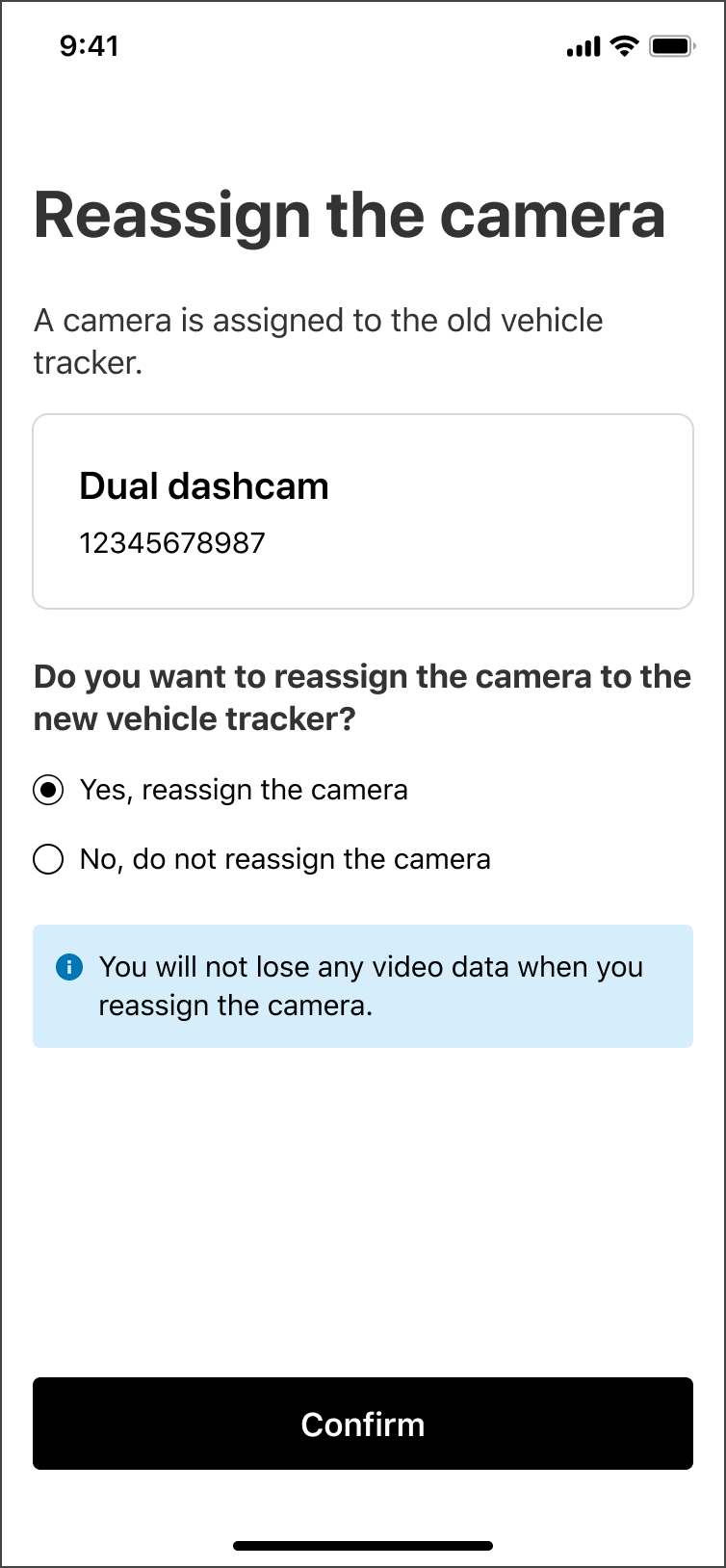The height and width of the screenshot is (1568, 726).
Task: Open the Dual dashcam device card
Action: (x=363, y=510)
